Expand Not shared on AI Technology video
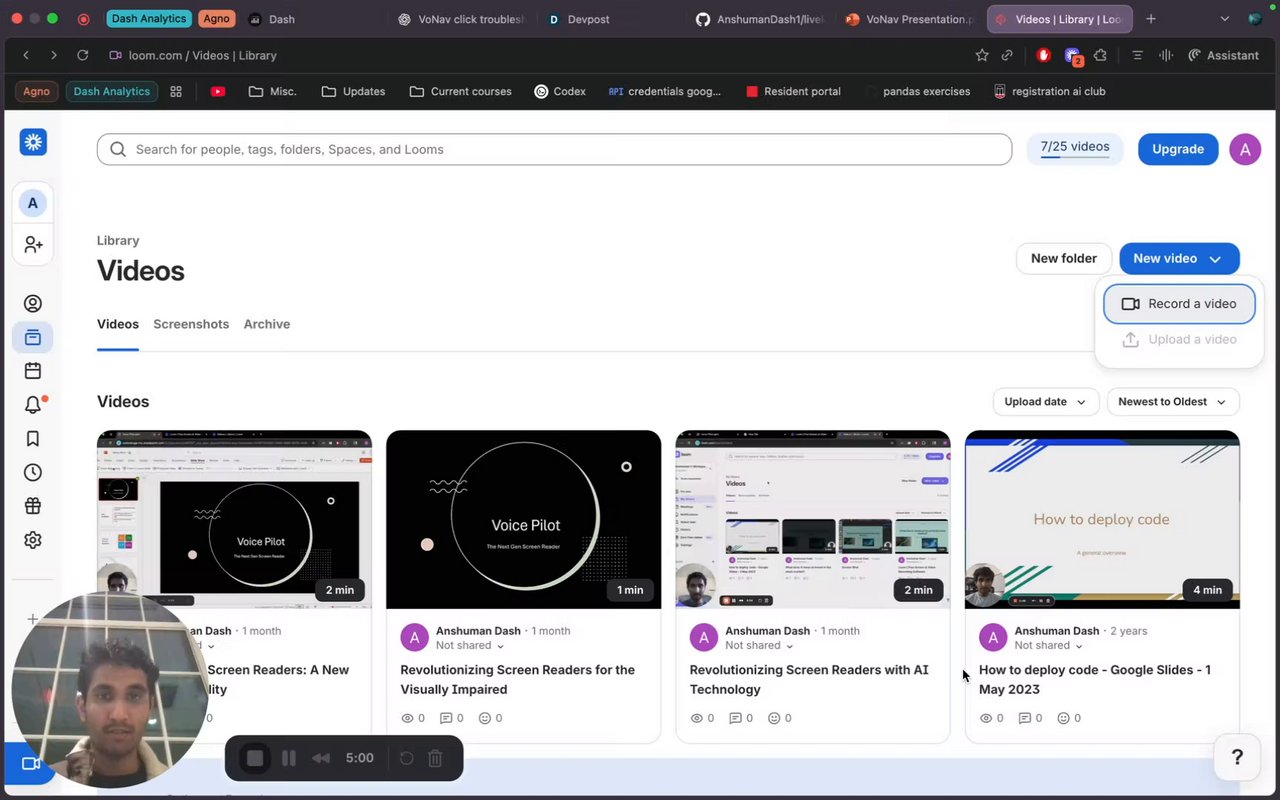 (759, 646)
